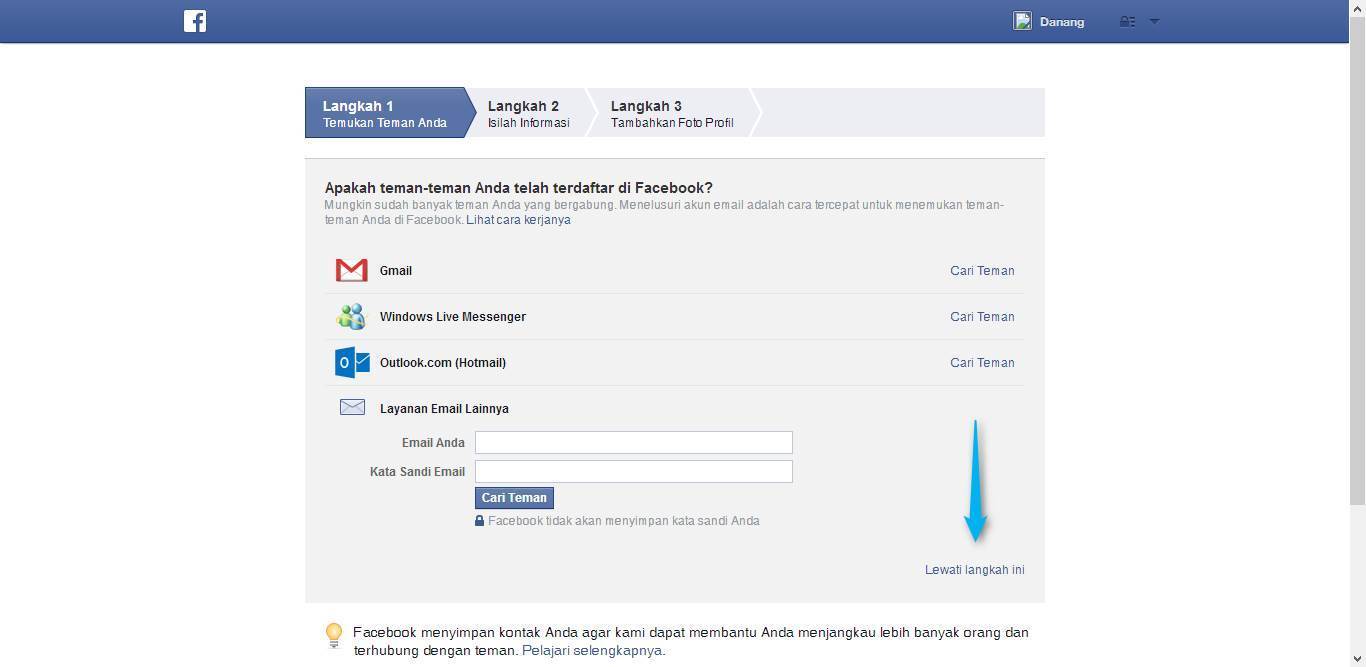1366x667 pixels.
Task: Click the lightbulb tip icon
Action: [334, 635]
